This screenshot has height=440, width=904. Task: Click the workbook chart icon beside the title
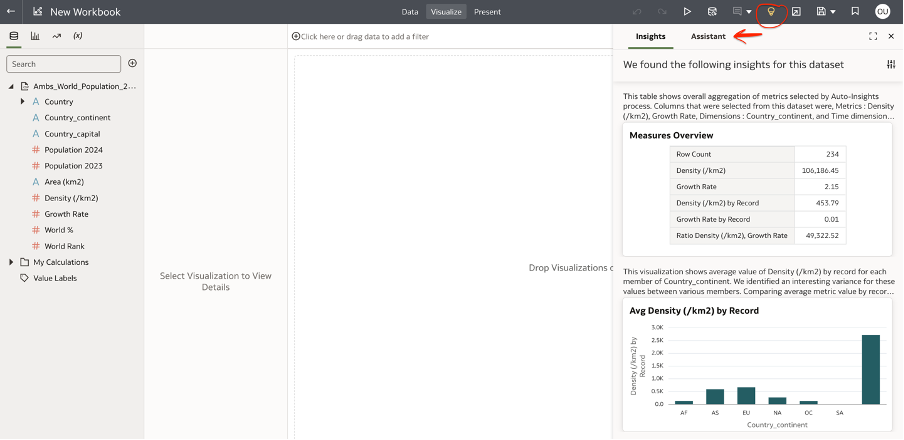(37, 12)
